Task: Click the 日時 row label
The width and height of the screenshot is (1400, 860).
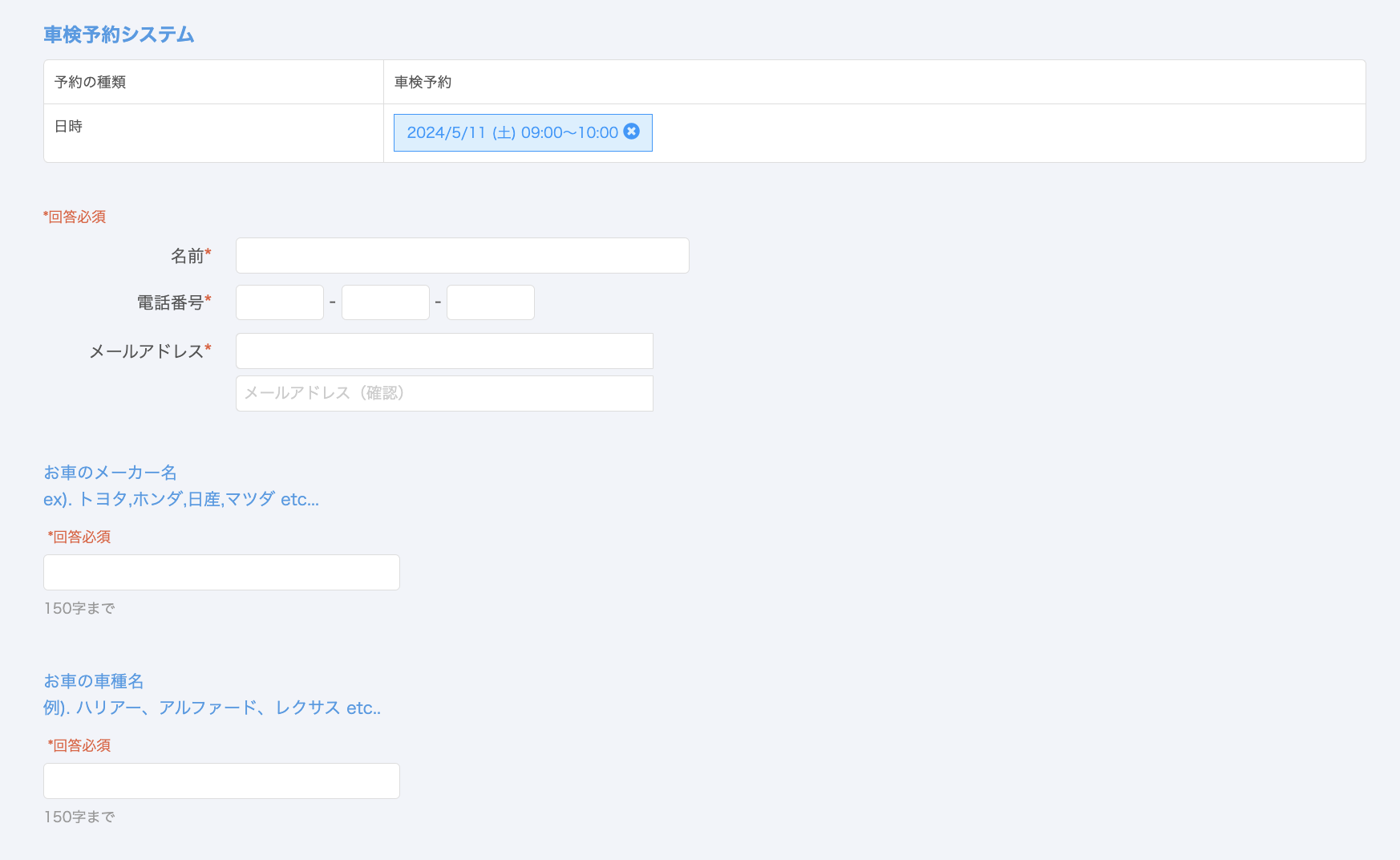Action: (68, 126)
